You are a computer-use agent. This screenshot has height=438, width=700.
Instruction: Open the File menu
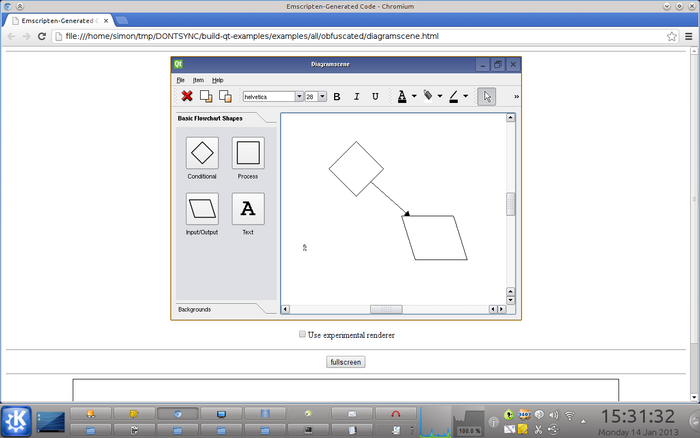tap(181, 80)
